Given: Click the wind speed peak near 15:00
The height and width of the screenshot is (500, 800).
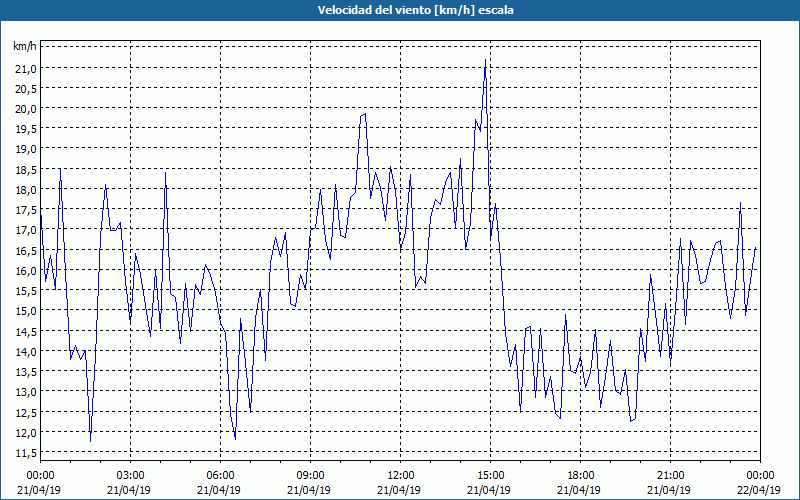Looking at the screenshot, I should coord(485,60).
